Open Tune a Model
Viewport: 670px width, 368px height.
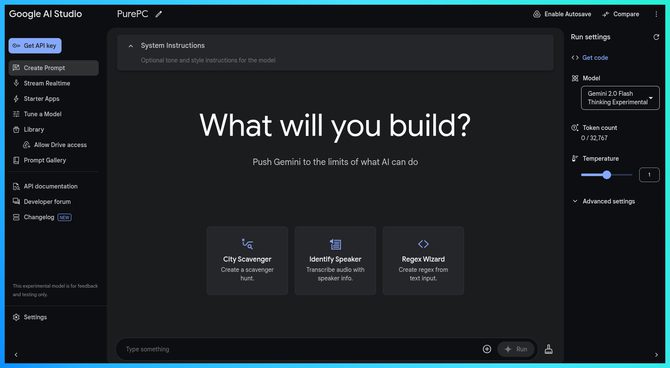coord(42,114)
